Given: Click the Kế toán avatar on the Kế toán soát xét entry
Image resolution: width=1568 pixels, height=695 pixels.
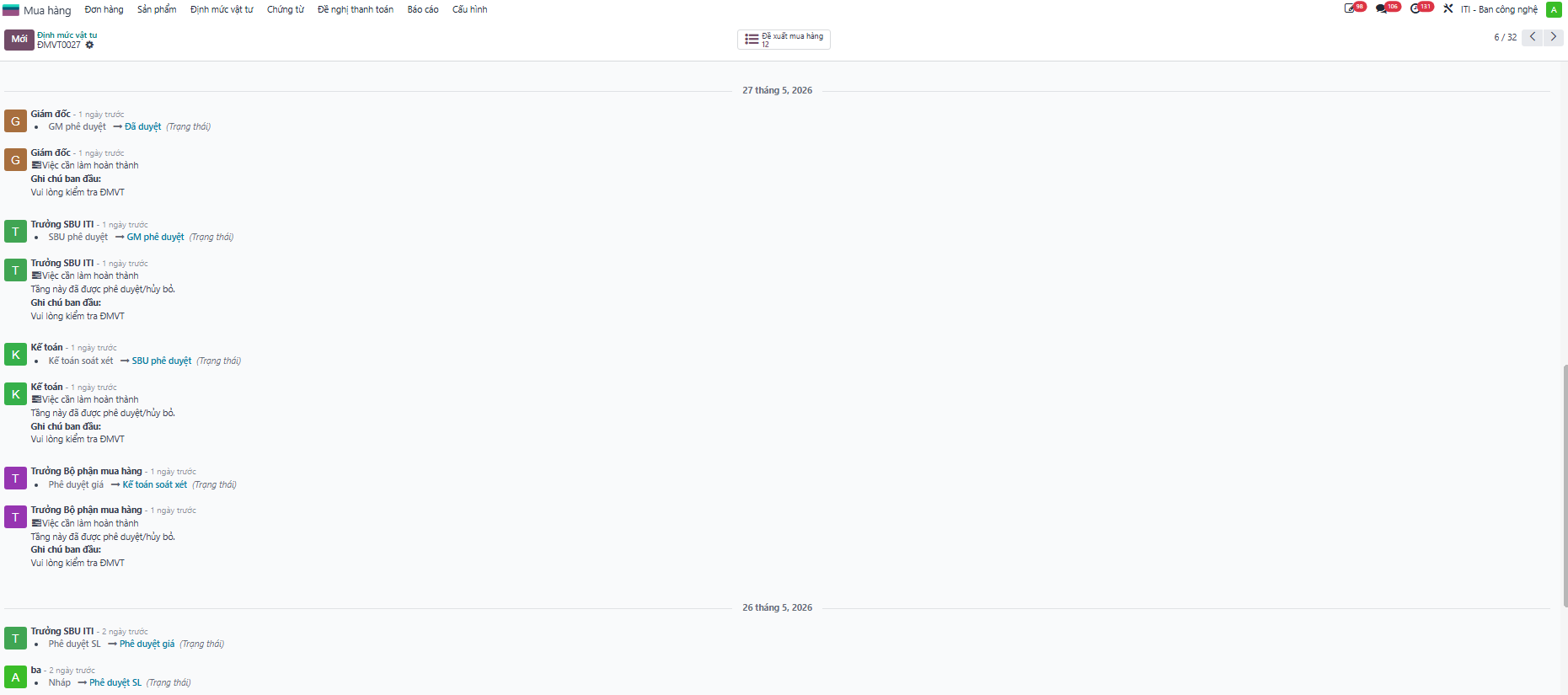Looking at the screenshot, I should pyautogui.click(x=15, y=355).
